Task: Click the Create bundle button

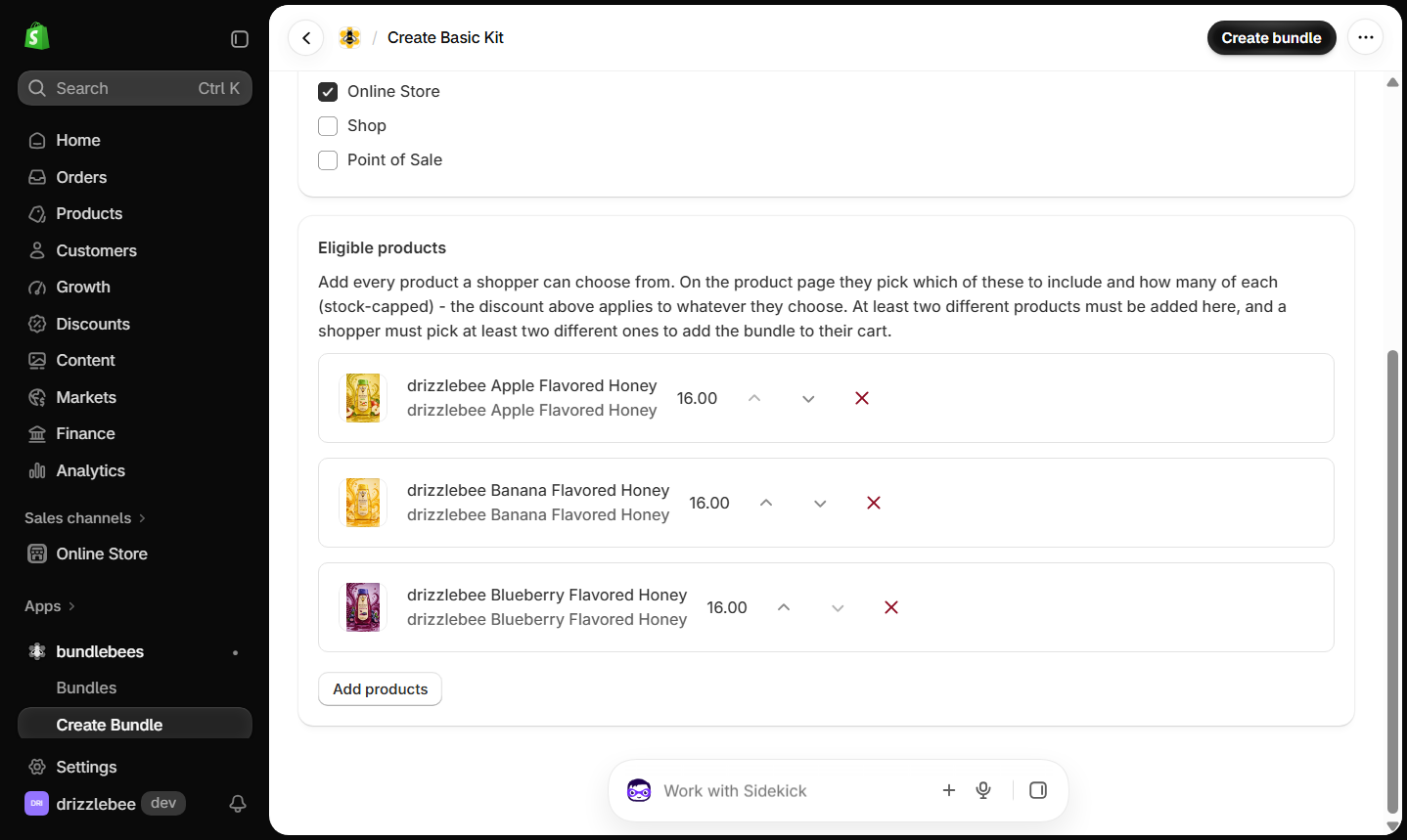Action: coord(1271,38)
